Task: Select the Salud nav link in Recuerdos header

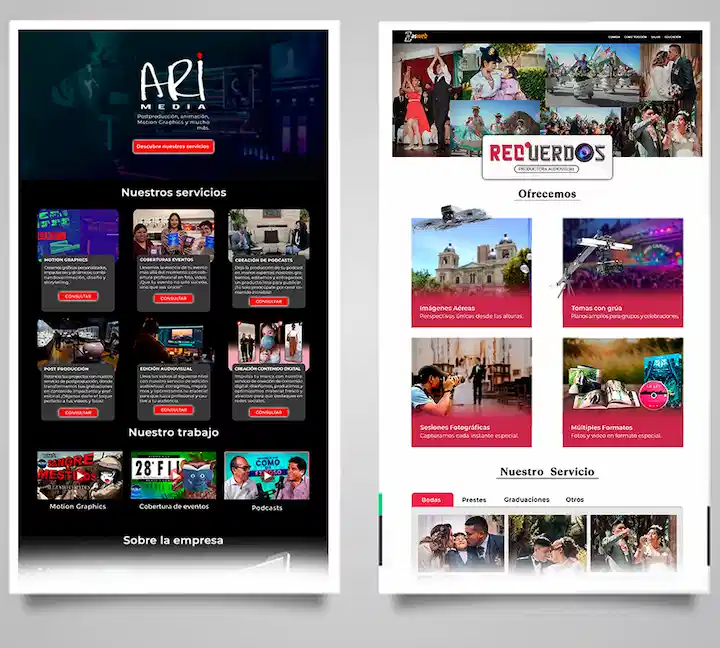Action: tap(656, 37)
